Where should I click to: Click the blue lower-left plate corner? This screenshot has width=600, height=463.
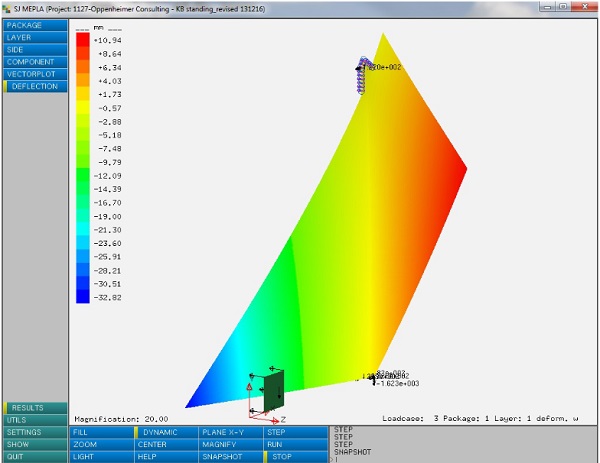pyautogui.click(x=188, y=406)
